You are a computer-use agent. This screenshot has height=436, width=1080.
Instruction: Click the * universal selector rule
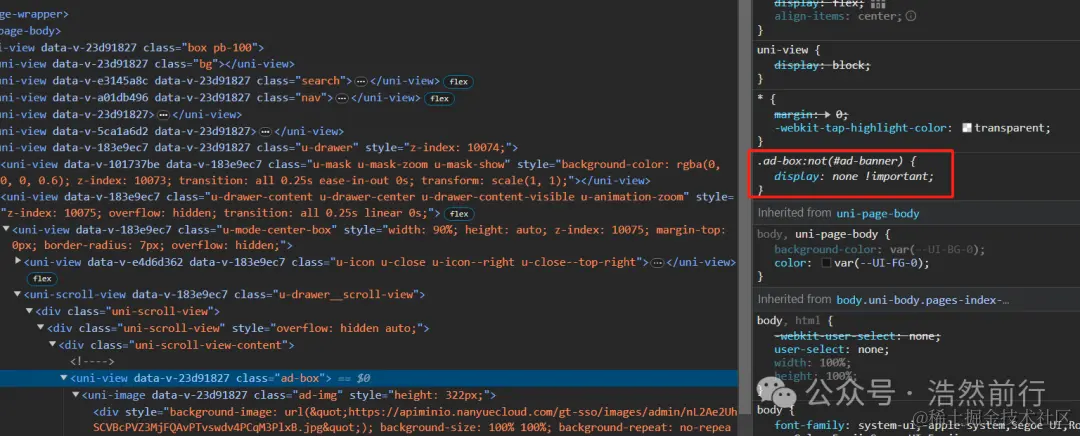[x=760, y=99]
